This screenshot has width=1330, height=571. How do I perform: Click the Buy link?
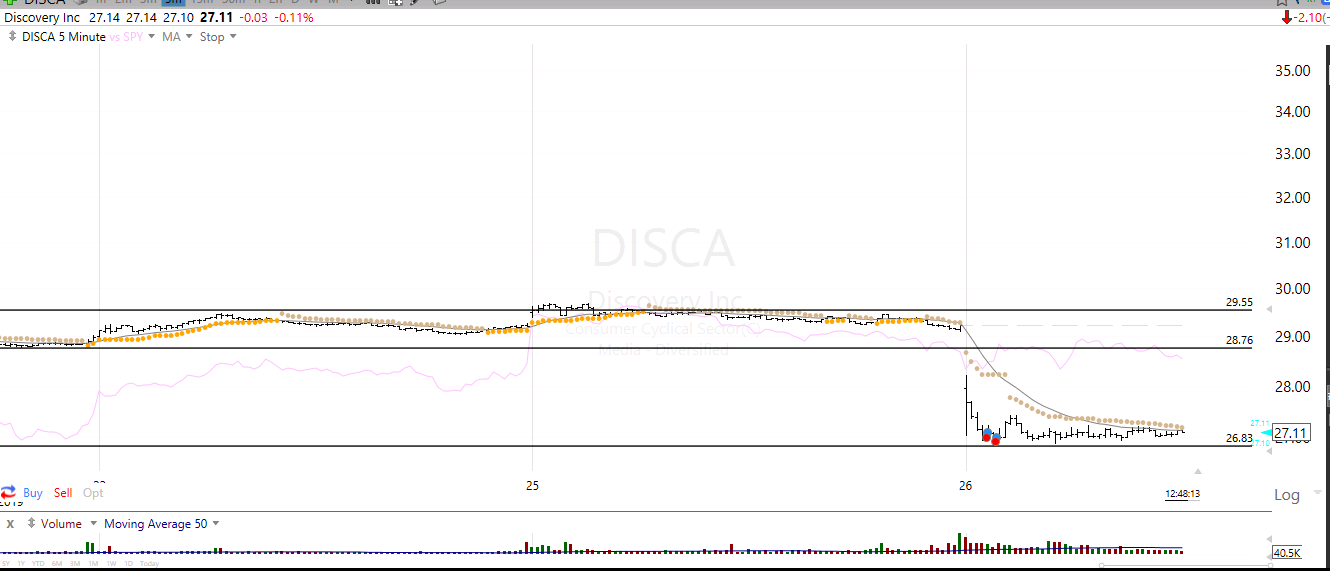click(x=32, y=493)
